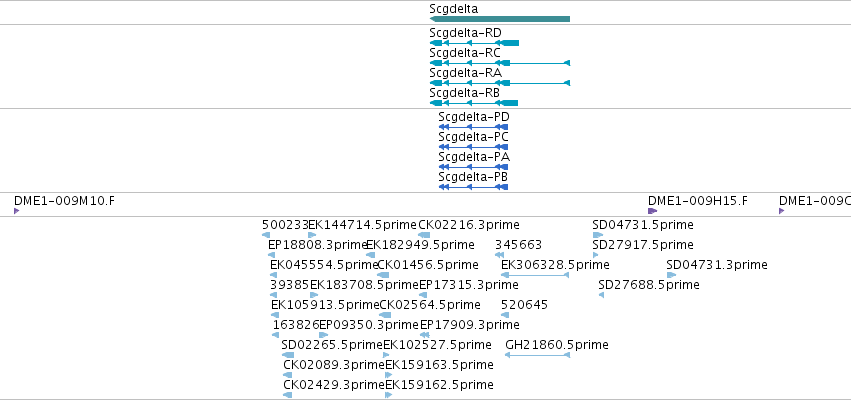Open EST EP18808.3prime
The width and height of the screenshot is (851, 400).
271,255
